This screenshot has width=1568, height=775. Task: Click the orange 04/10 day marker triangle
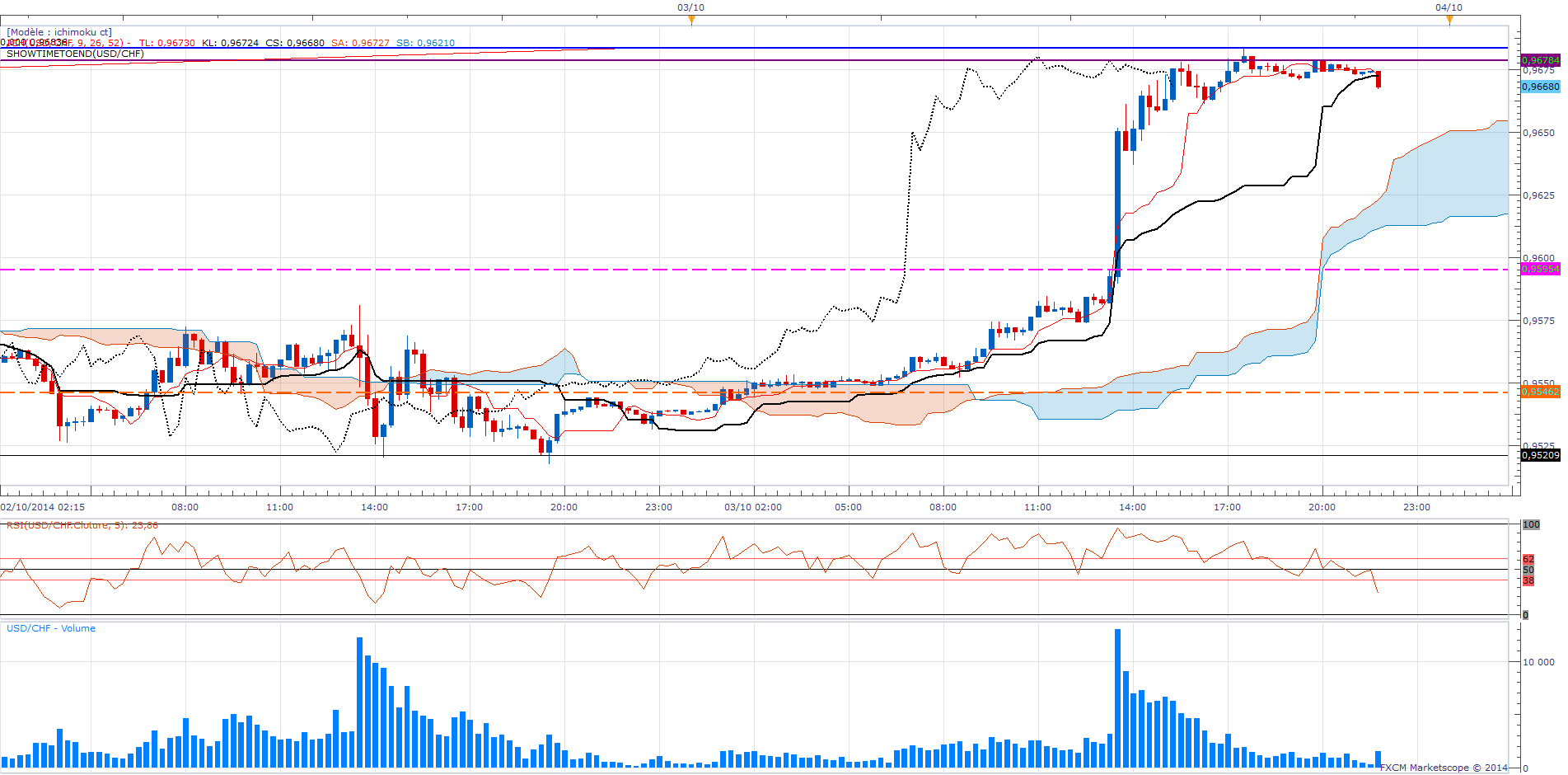click(x=1449, y=21)
